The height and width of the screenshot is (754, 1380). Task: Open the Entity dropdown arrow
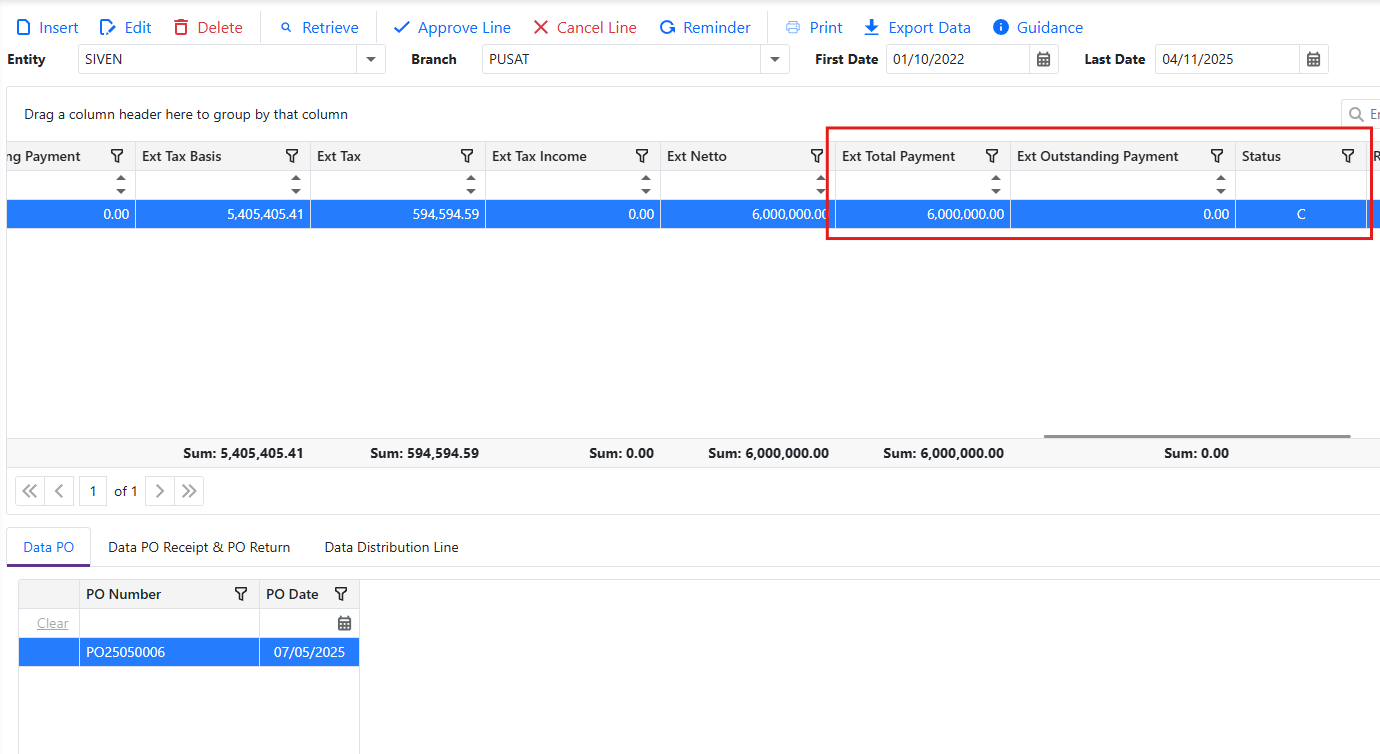(371, 59)
